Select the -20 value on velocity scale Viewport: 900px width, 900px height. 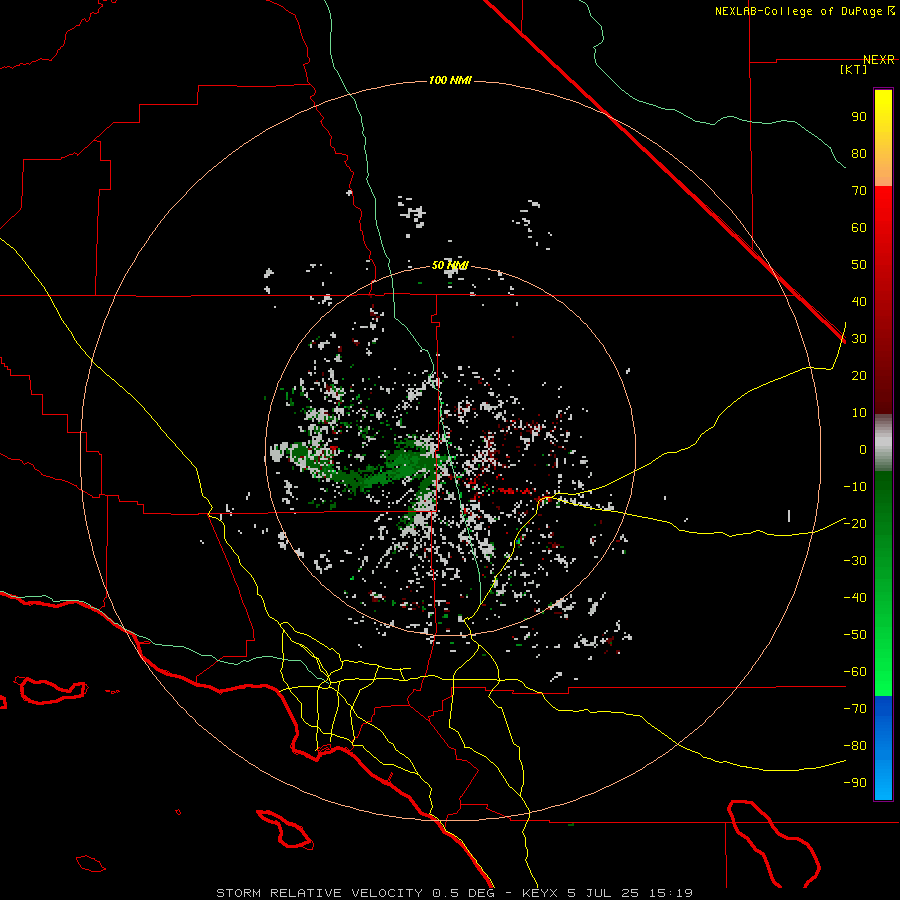point(855,524)
